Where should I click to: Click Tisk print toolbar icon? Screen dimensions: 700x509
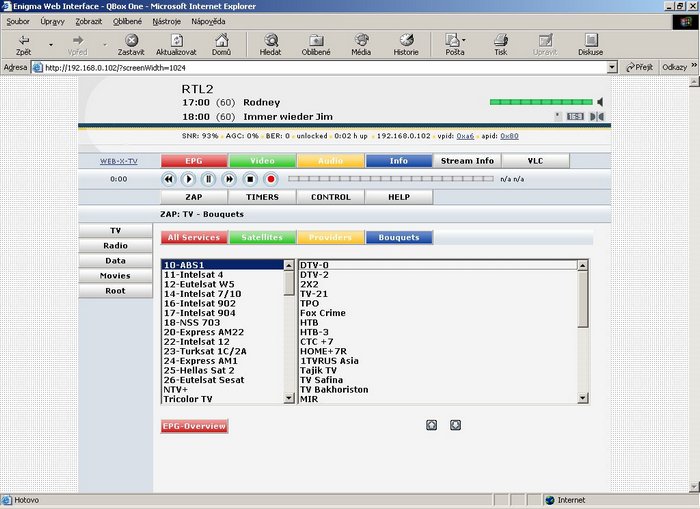pyautogui.click(x=500, y=40)
